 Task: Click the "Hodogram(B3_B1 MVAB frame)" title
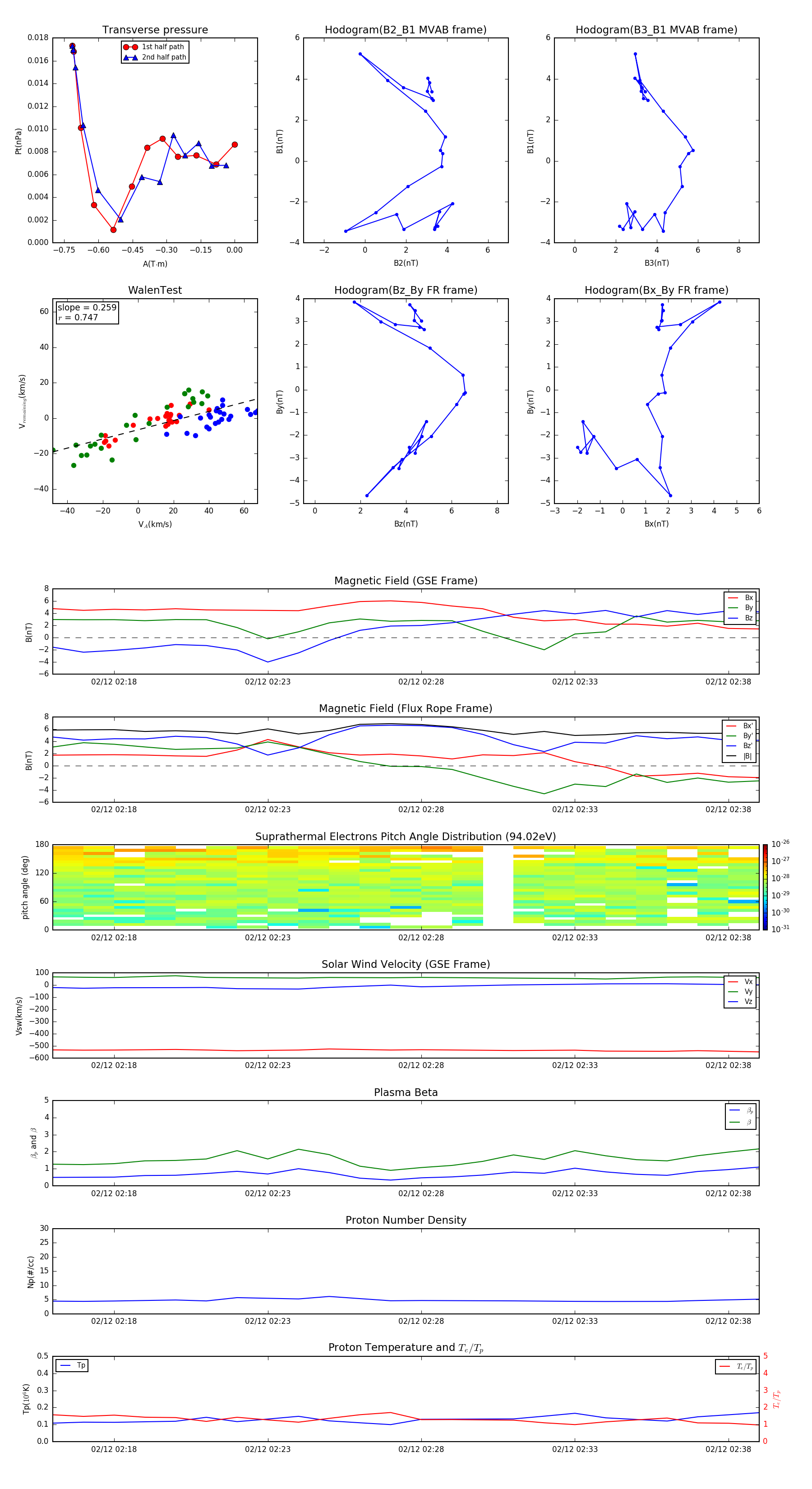click(656, 30)
